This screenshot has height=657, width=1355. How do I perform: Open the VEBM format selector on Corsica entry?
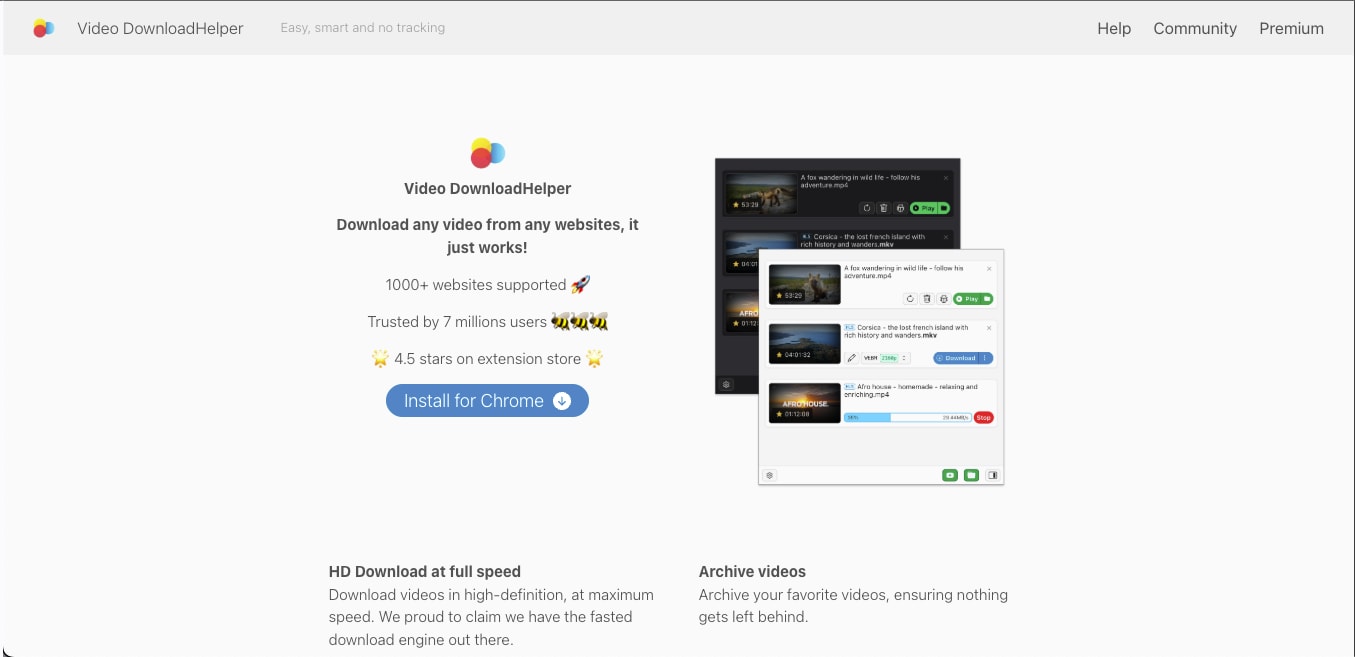tap(870, 358)
